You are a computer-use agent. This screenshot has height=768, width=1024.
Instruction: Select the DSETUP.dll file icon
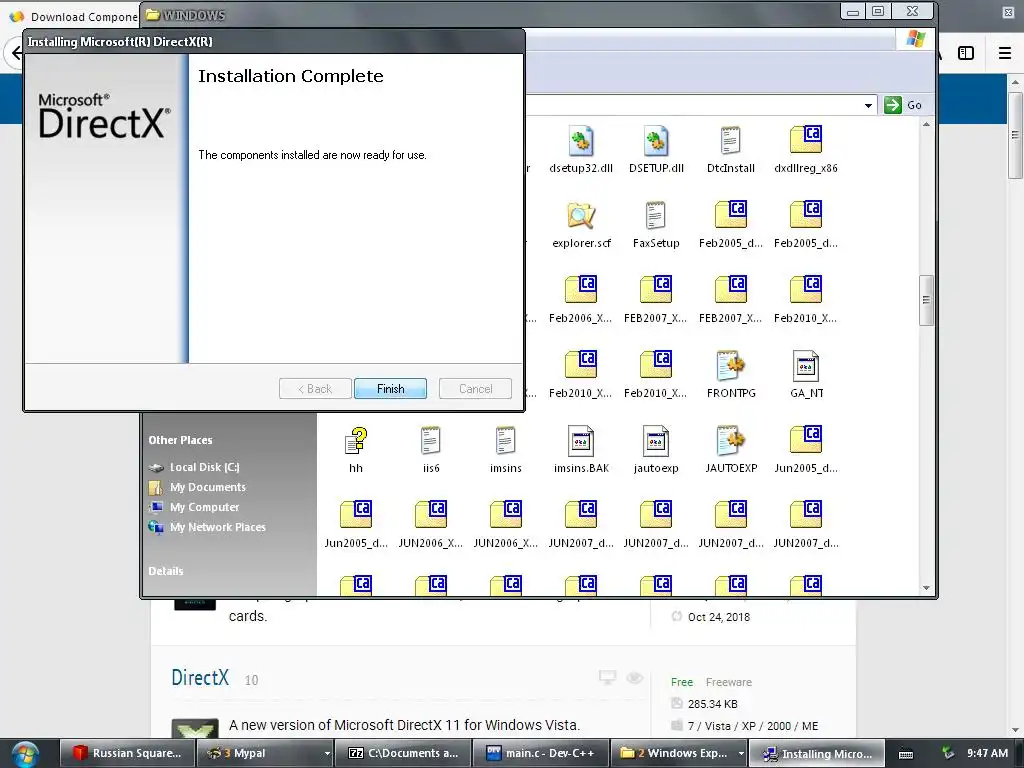click(x=656, y=140)
